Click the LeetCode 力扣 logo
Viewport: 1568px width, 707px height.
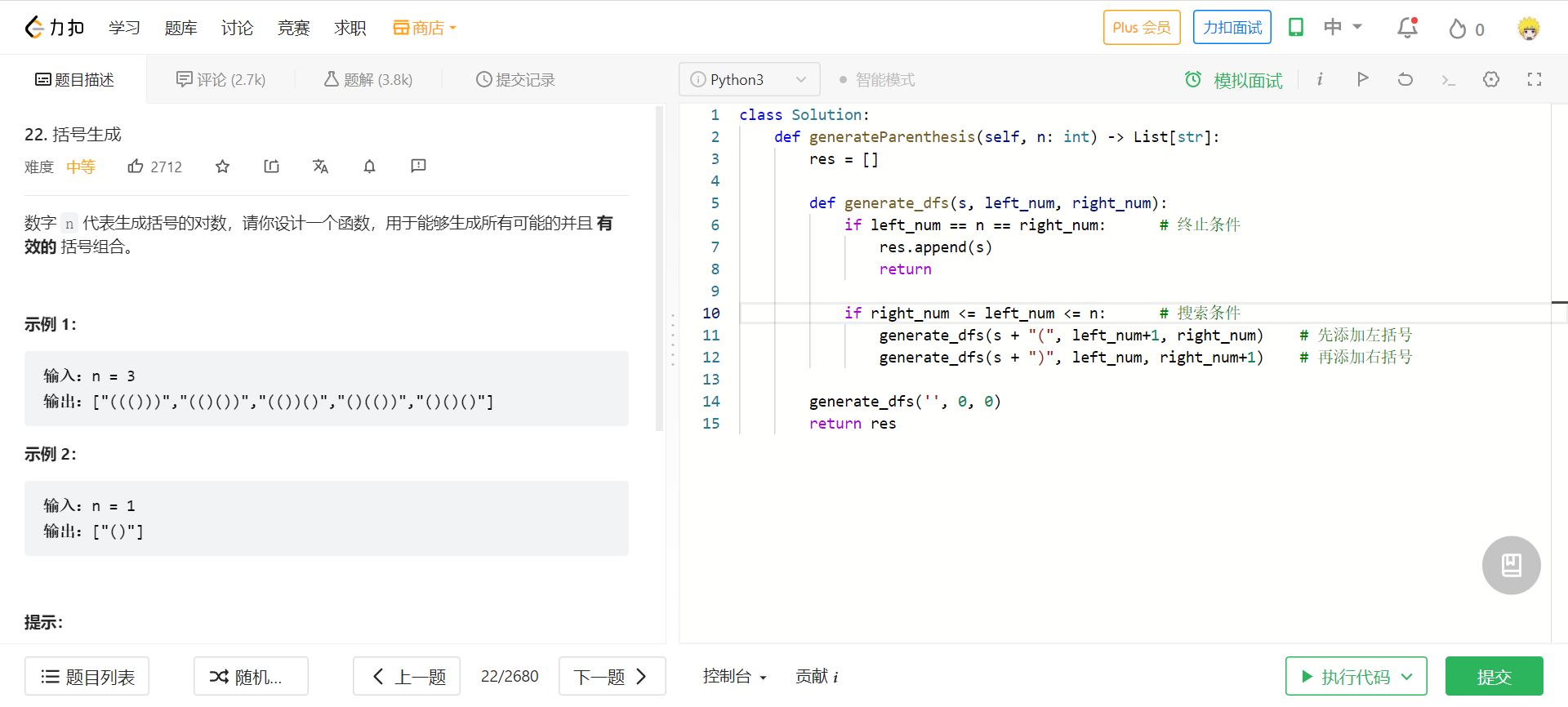click(x=54, y=28)
